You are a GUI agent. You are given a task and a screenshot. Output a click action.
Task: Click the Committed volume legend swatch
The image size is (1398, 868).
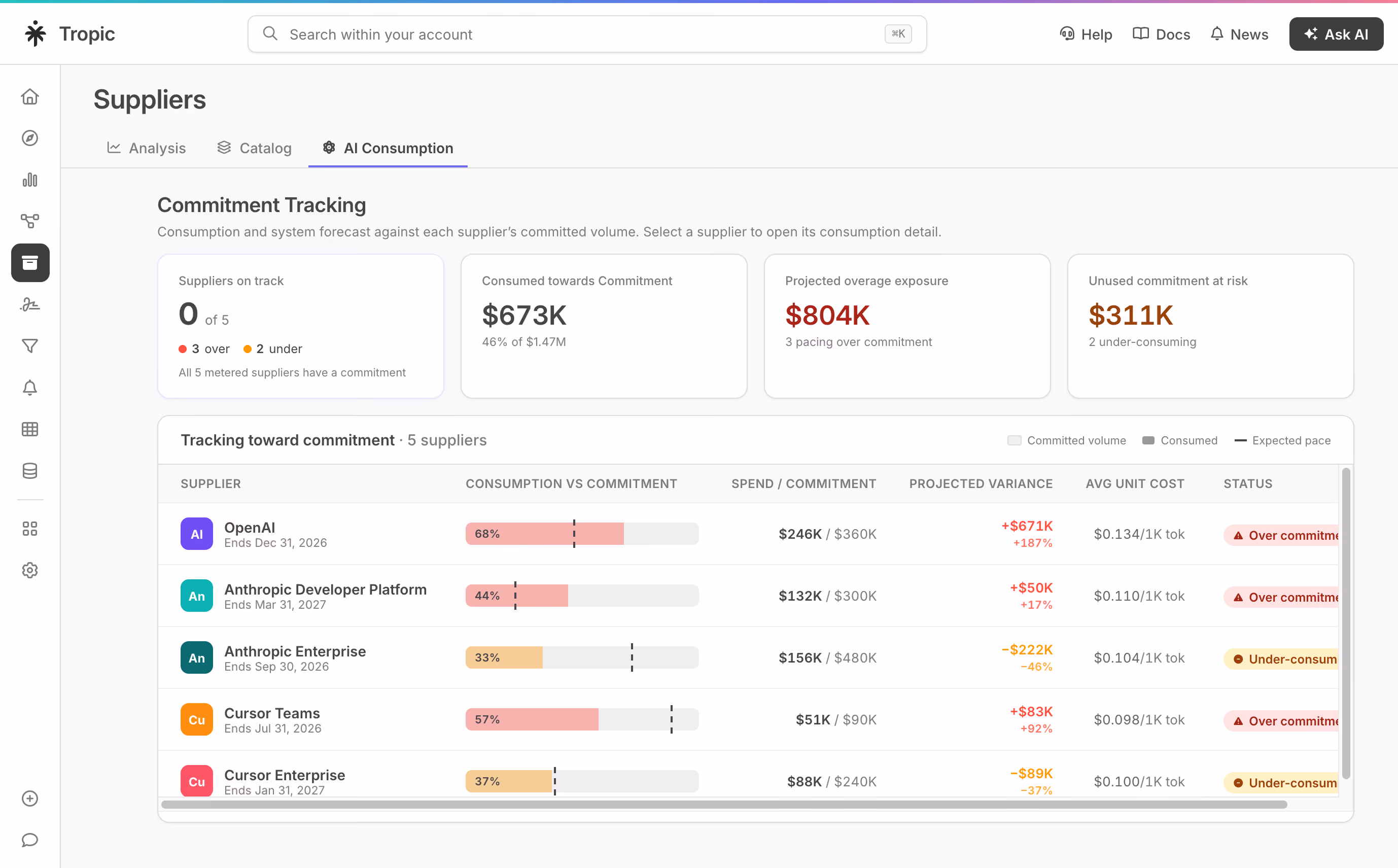(x=1014, y=440)
